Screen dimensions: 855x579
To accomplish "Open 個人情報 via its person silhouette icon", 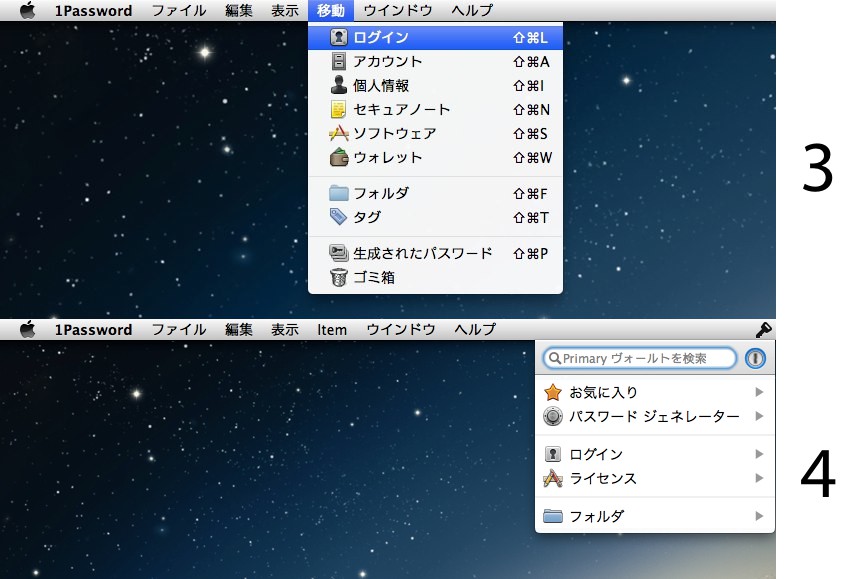I will [339, 85].
